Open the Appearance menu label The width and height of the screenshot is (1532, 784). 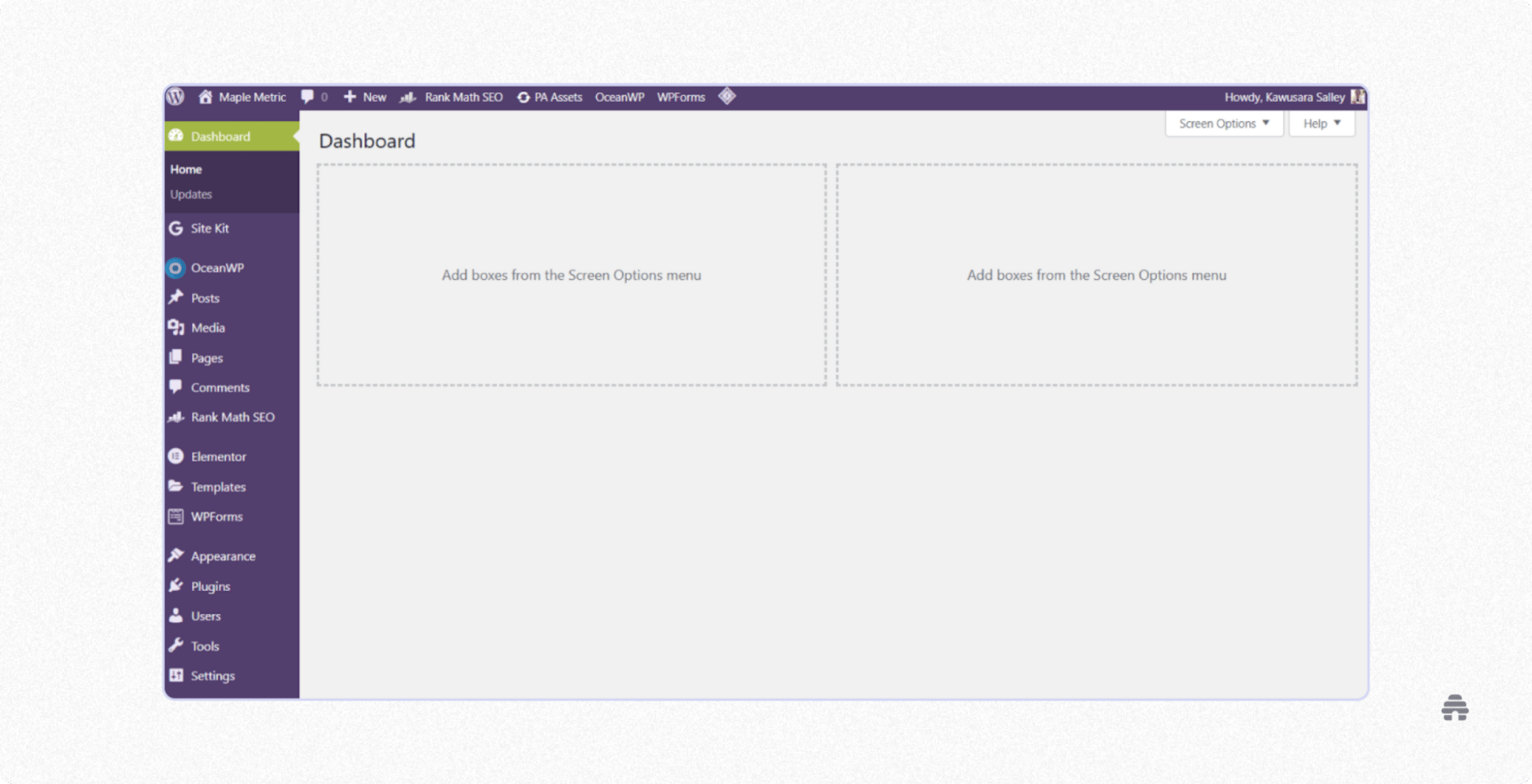pyautogui.click(x=223, y=556)
